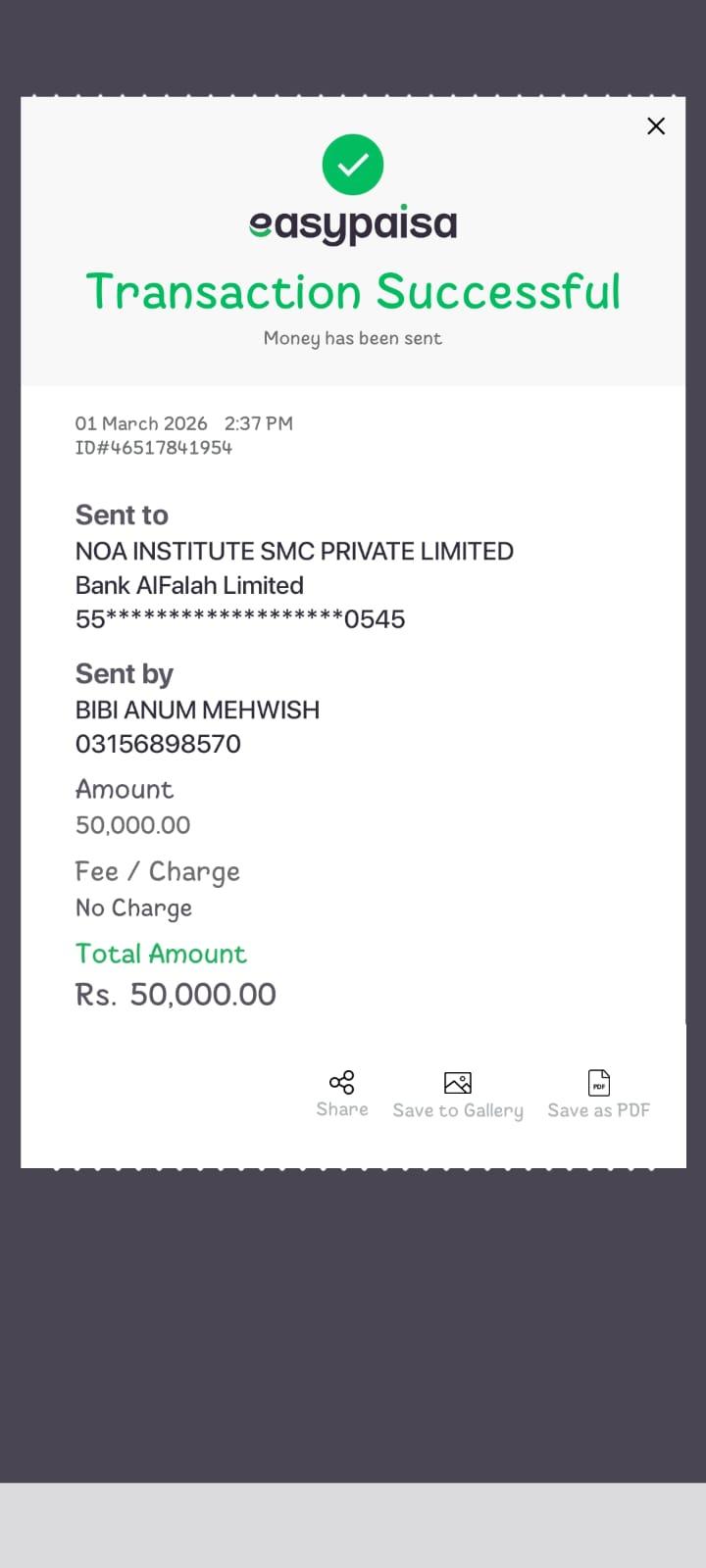
Task: Tap the Save to Gallery picture icon
Action: 458,1083
